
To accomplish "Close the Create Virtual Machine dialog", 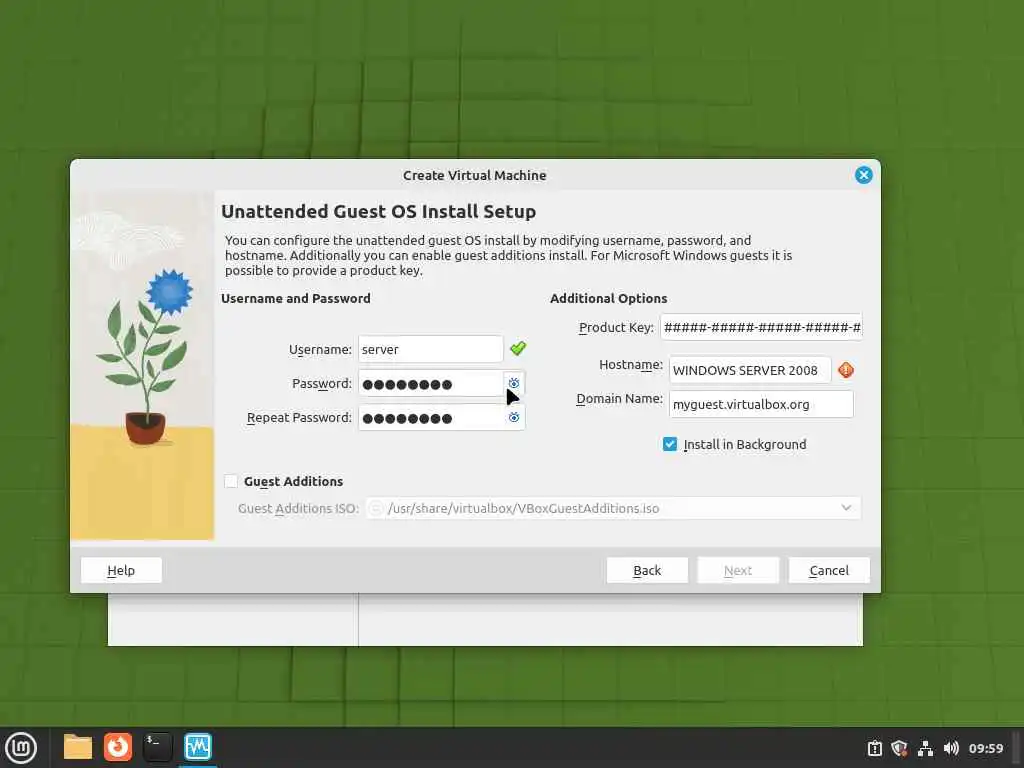I will pos(863,175).
